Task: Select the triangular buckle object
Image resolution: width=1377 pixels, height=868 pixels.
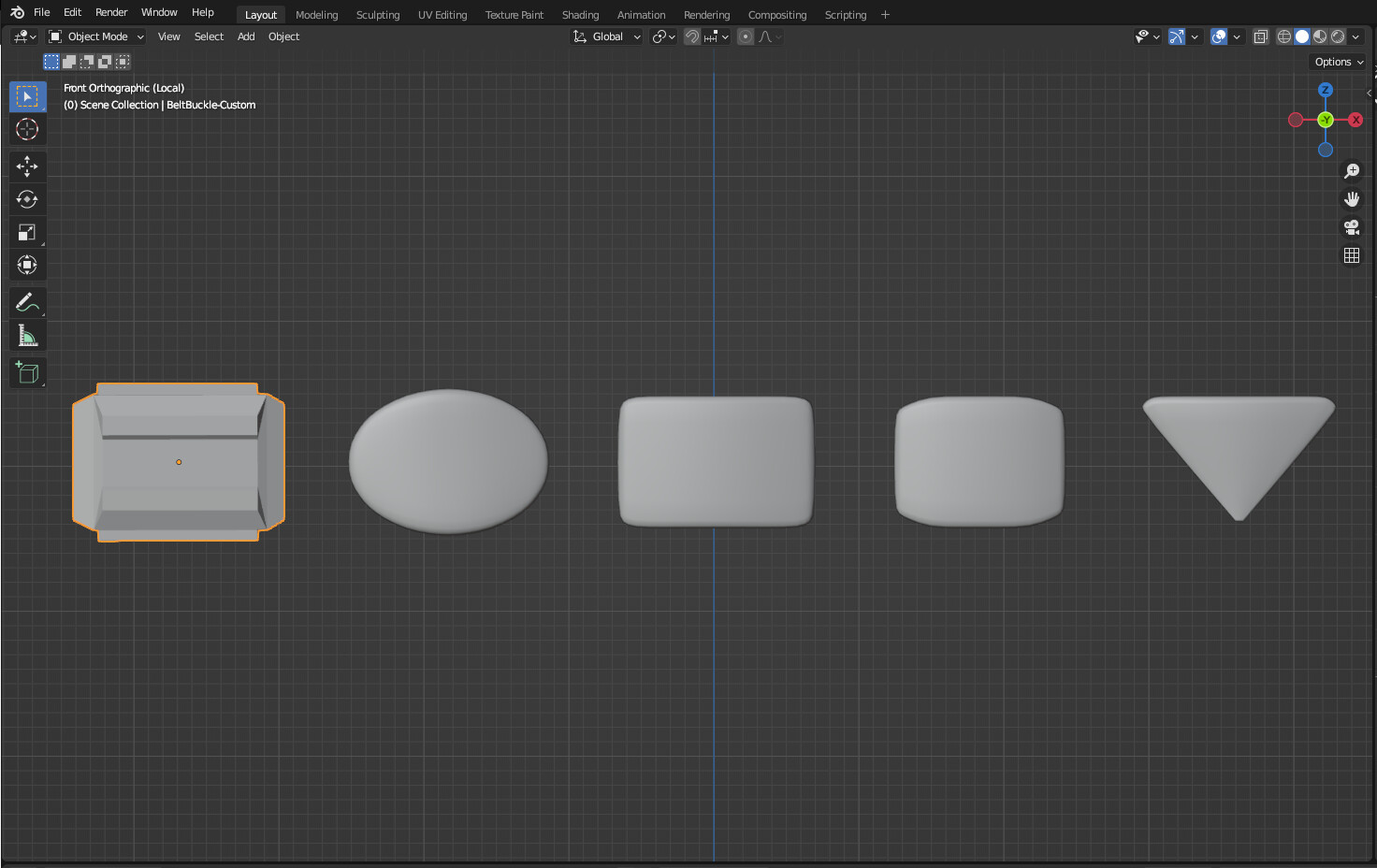Action: coord(1239,458)
